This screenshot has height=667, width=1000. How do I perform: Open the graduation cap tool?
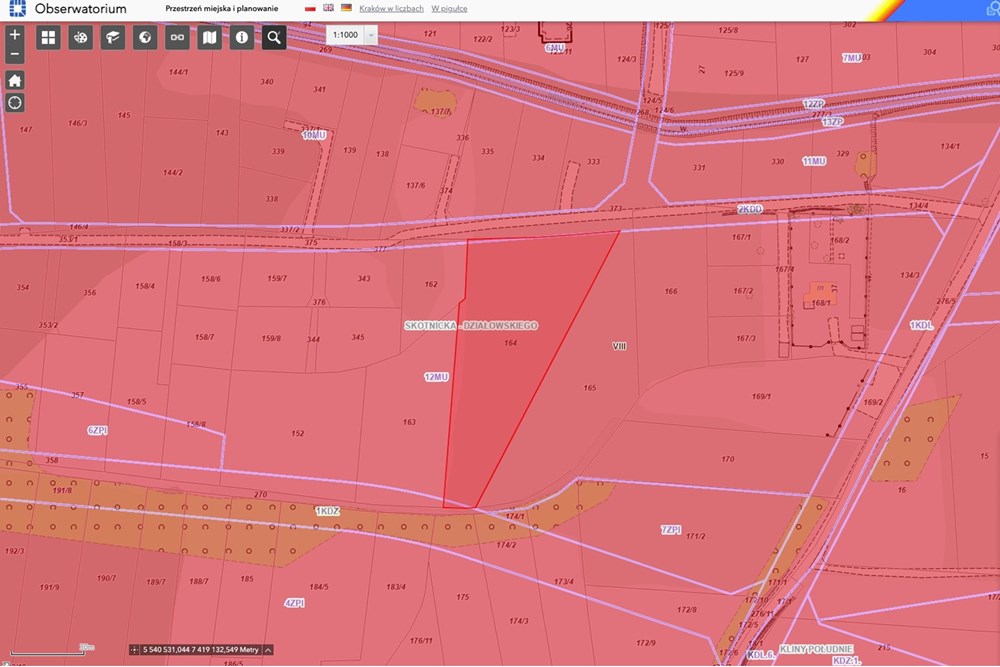click(x=113, y=38)
